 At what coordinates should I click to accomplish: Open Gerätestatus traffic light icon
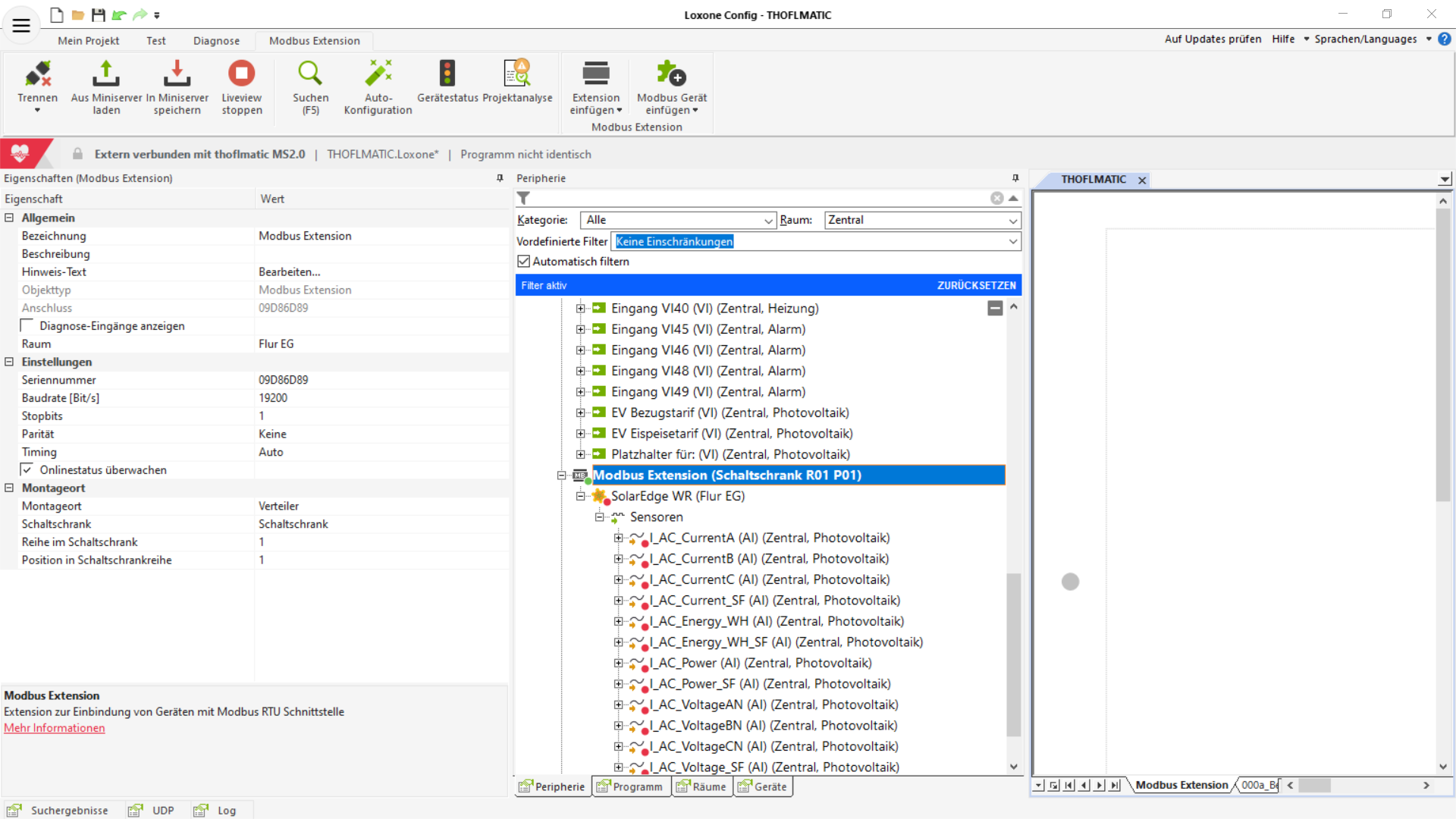(x=447, y=74)
